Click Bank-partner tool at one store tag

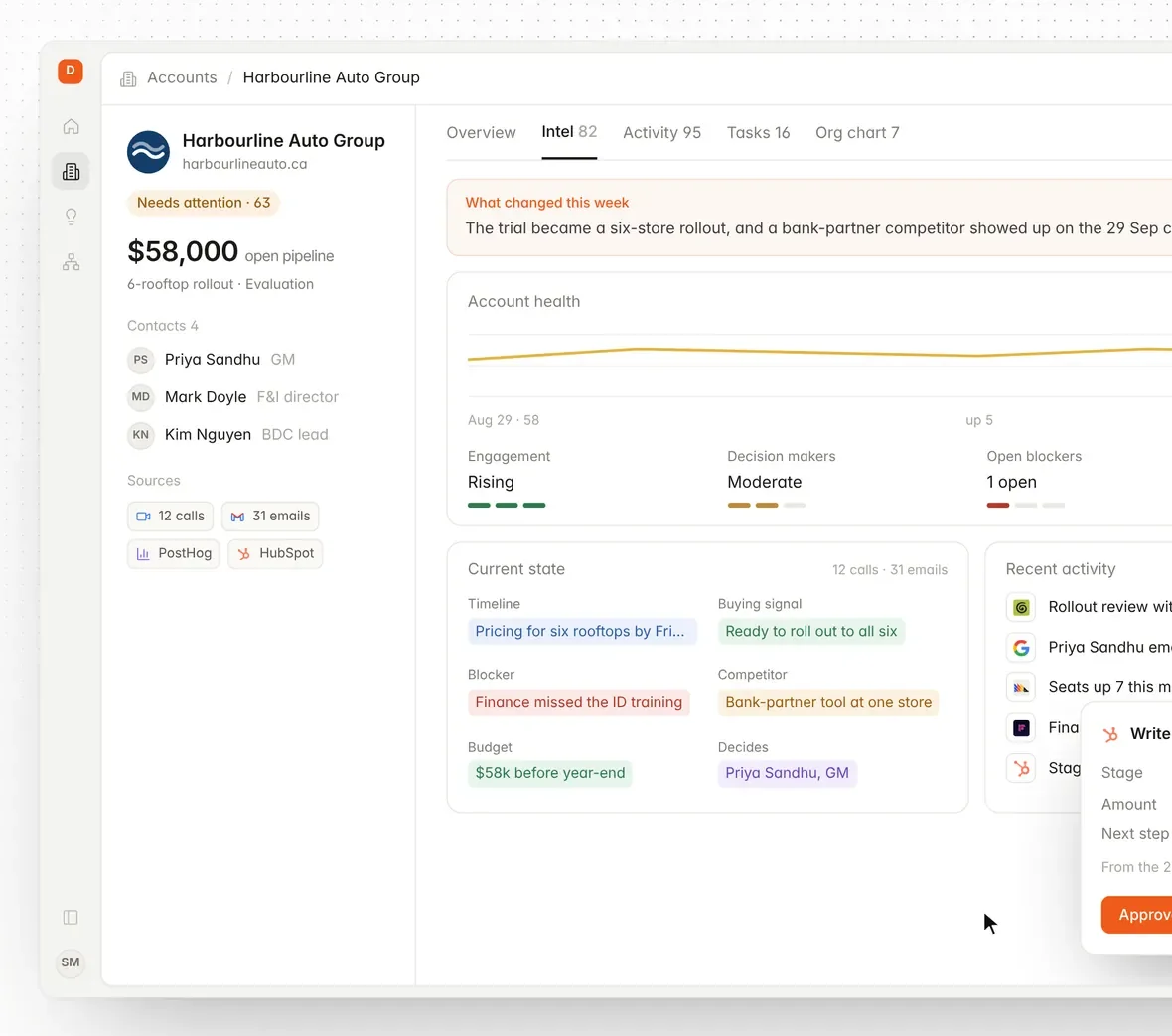[828, 702]
